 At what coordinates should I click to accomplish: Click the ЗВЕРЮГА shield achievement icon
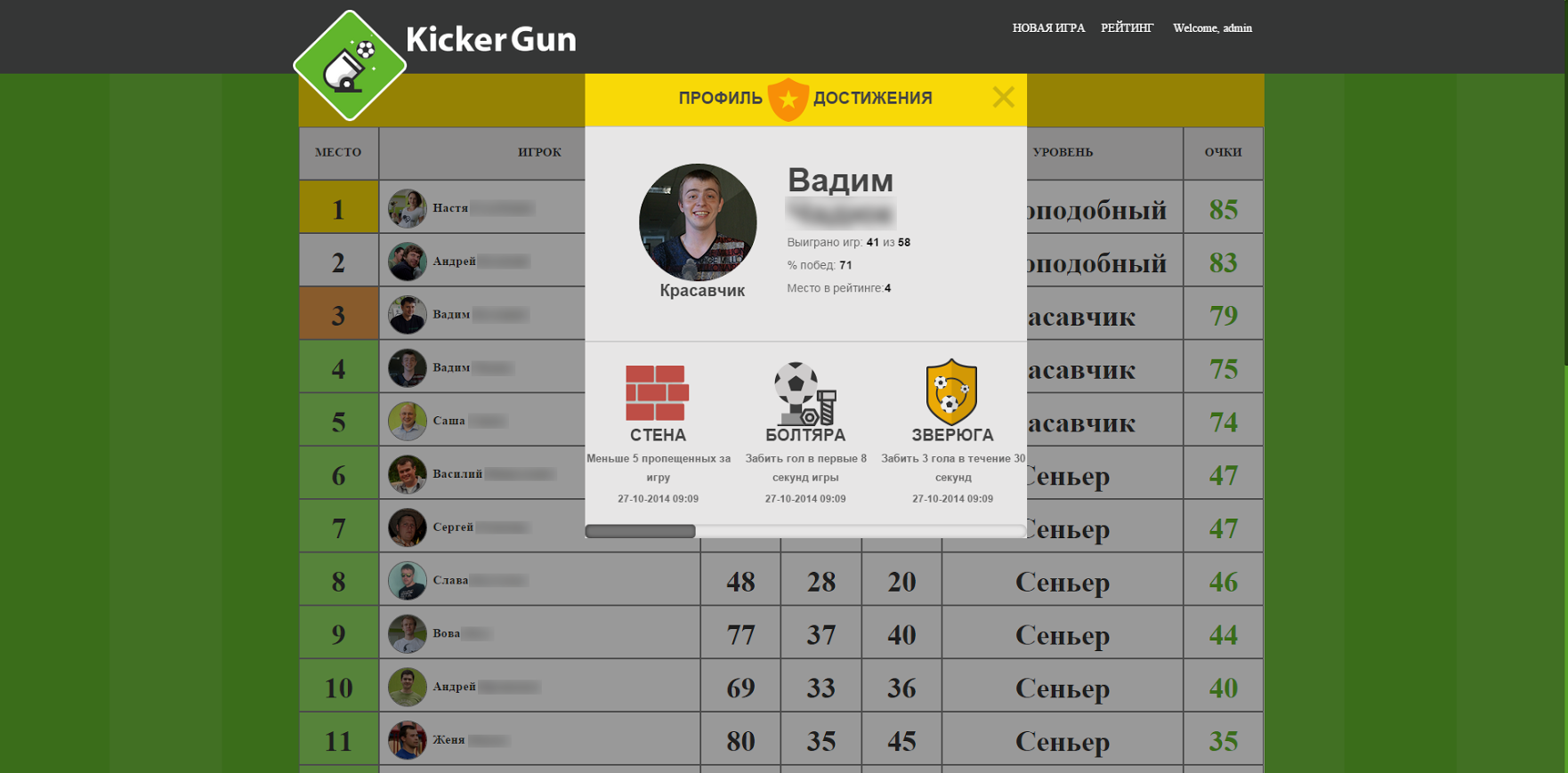point(951,392)
